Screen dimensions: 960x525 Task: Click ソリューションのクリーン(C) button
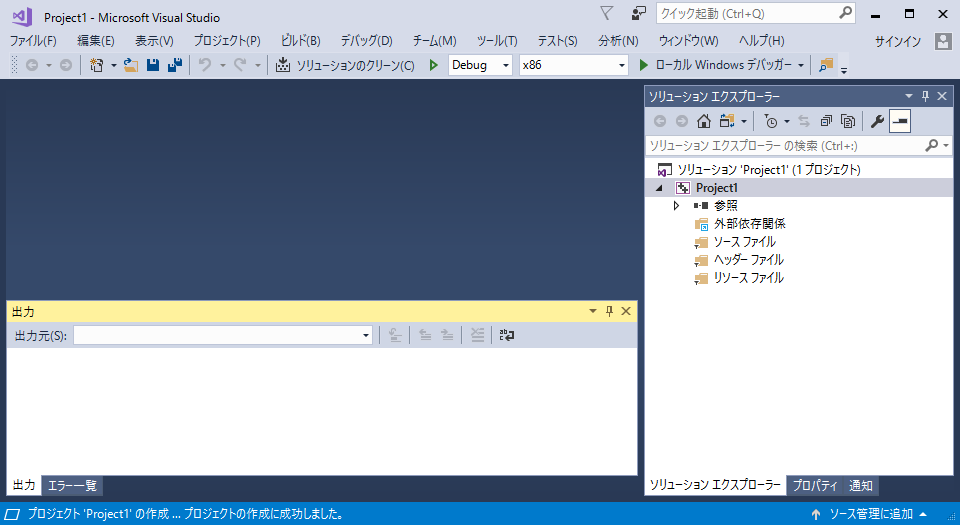tap(345, 65)
